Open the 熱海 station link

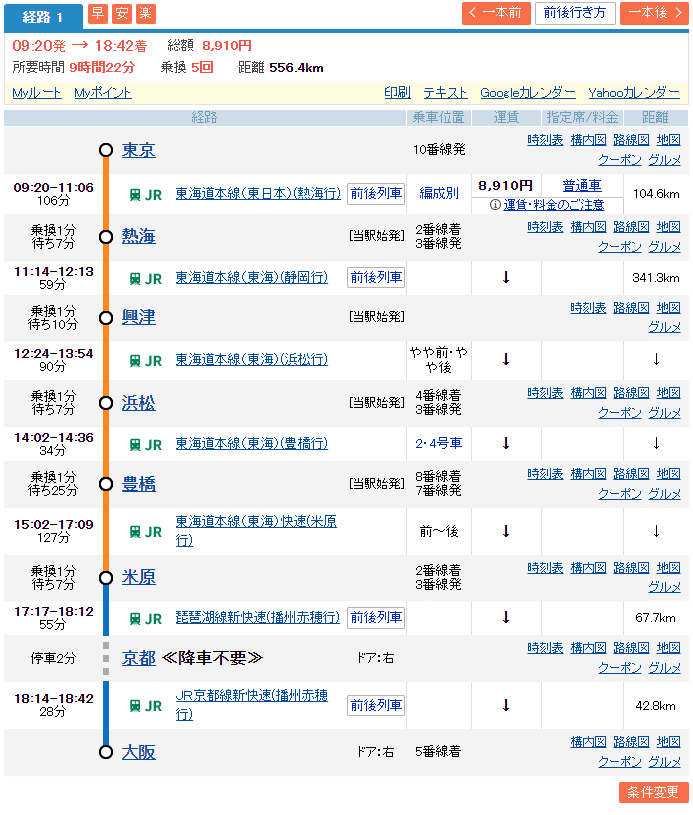138,236
